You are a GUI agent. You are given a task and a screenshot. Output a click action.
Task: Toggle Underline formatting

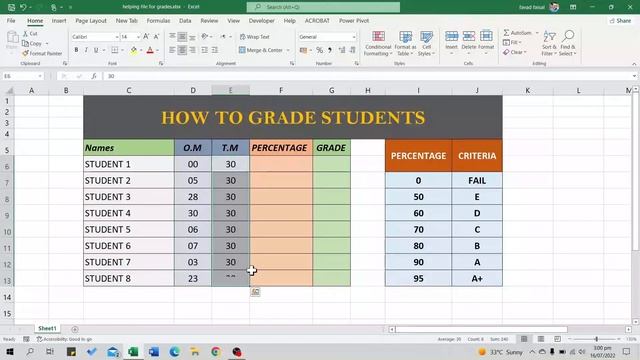point(96,50)
